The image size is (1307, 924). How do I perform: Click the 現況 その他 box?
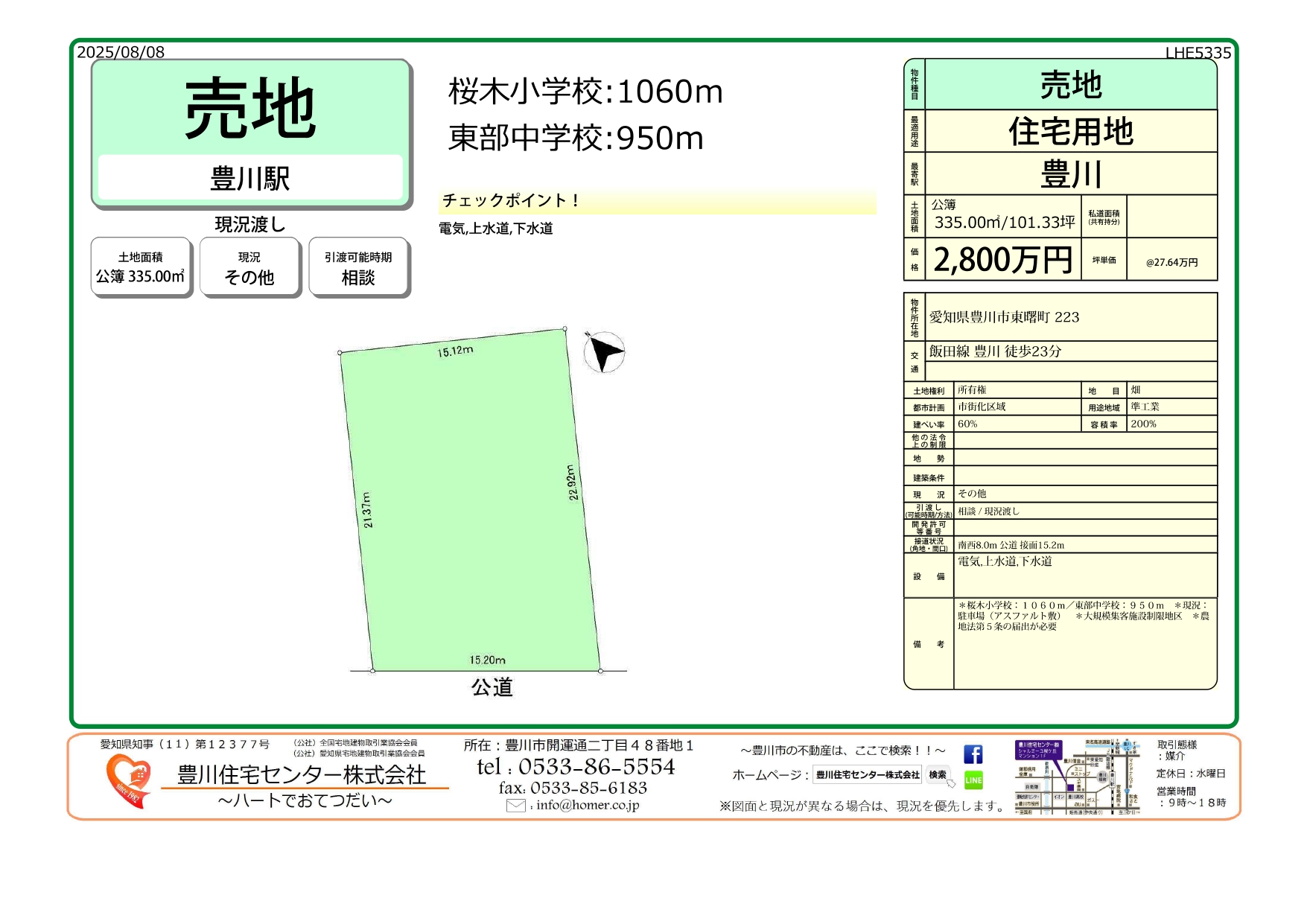click(x=249, y=267)
